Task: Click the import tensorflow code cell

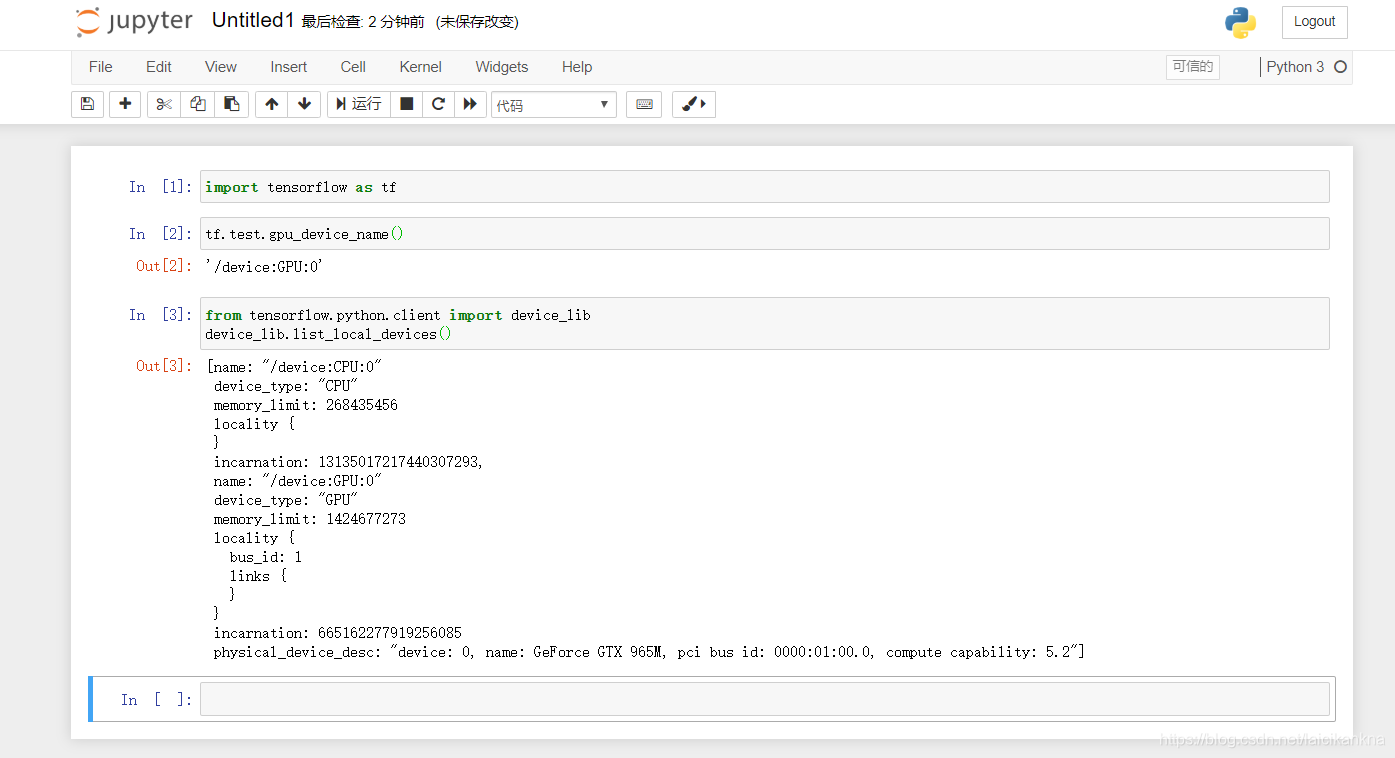Action: [765, 187]
